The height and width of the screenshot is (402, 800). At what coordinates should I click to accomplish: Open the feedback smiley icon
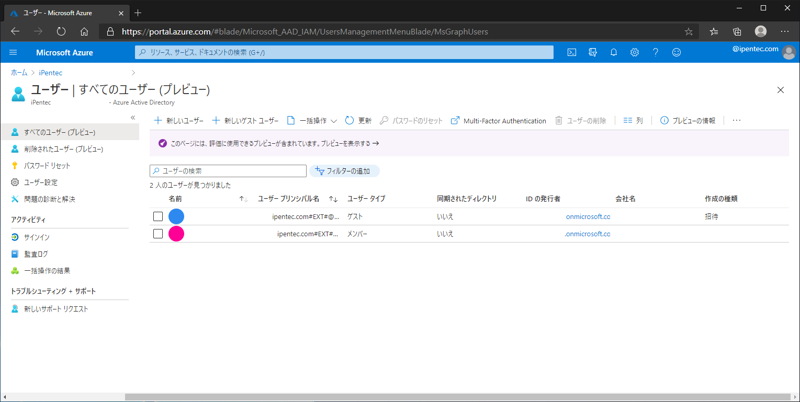click(x=676, y=52)
